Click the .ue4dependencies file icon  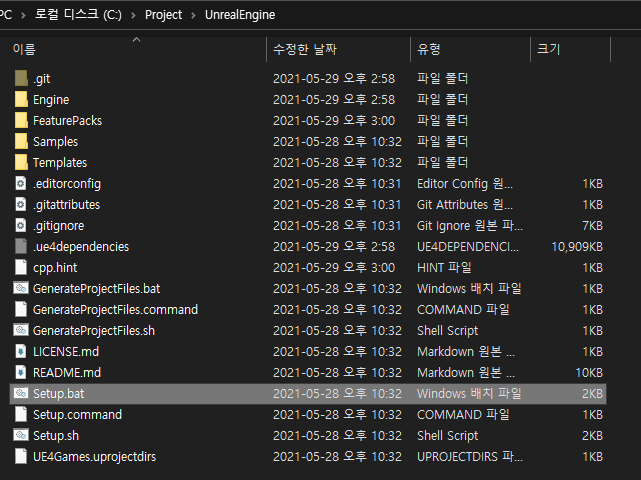(21, 247)
